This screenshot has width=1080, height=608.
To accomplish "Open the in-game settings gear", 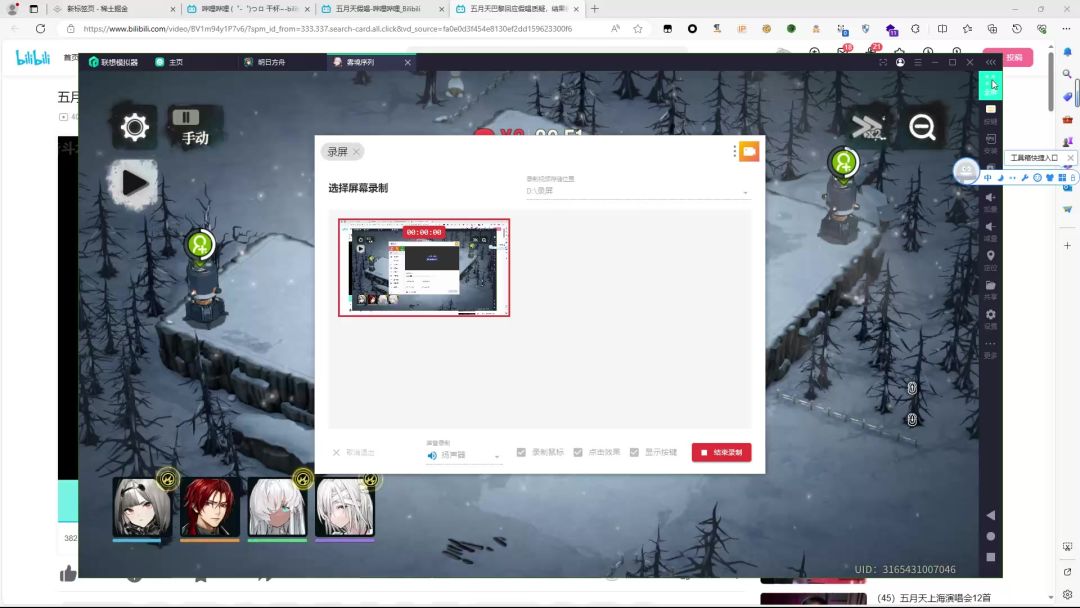I will tap(134, 127).
